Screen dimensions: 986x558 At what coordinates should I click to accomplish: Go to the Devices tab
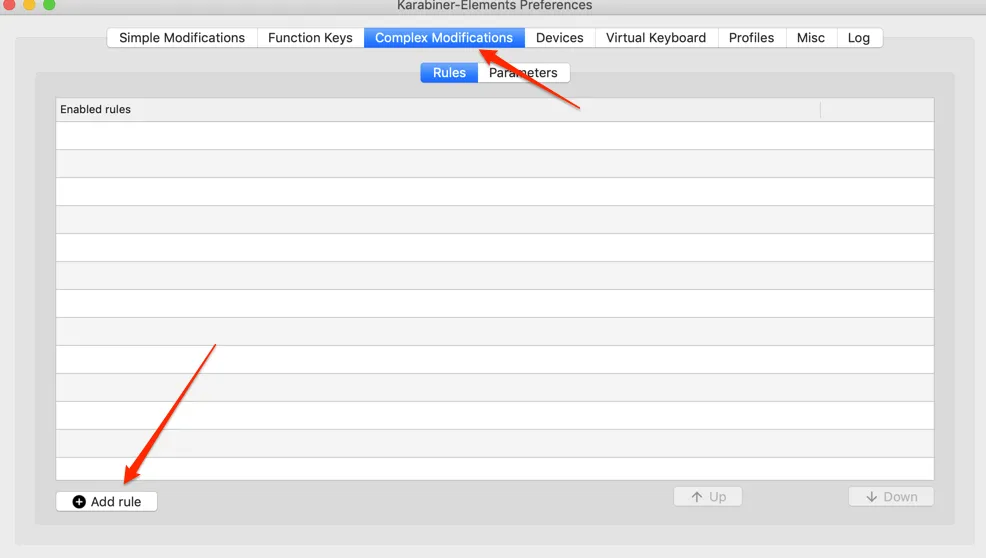click(559, 38)
